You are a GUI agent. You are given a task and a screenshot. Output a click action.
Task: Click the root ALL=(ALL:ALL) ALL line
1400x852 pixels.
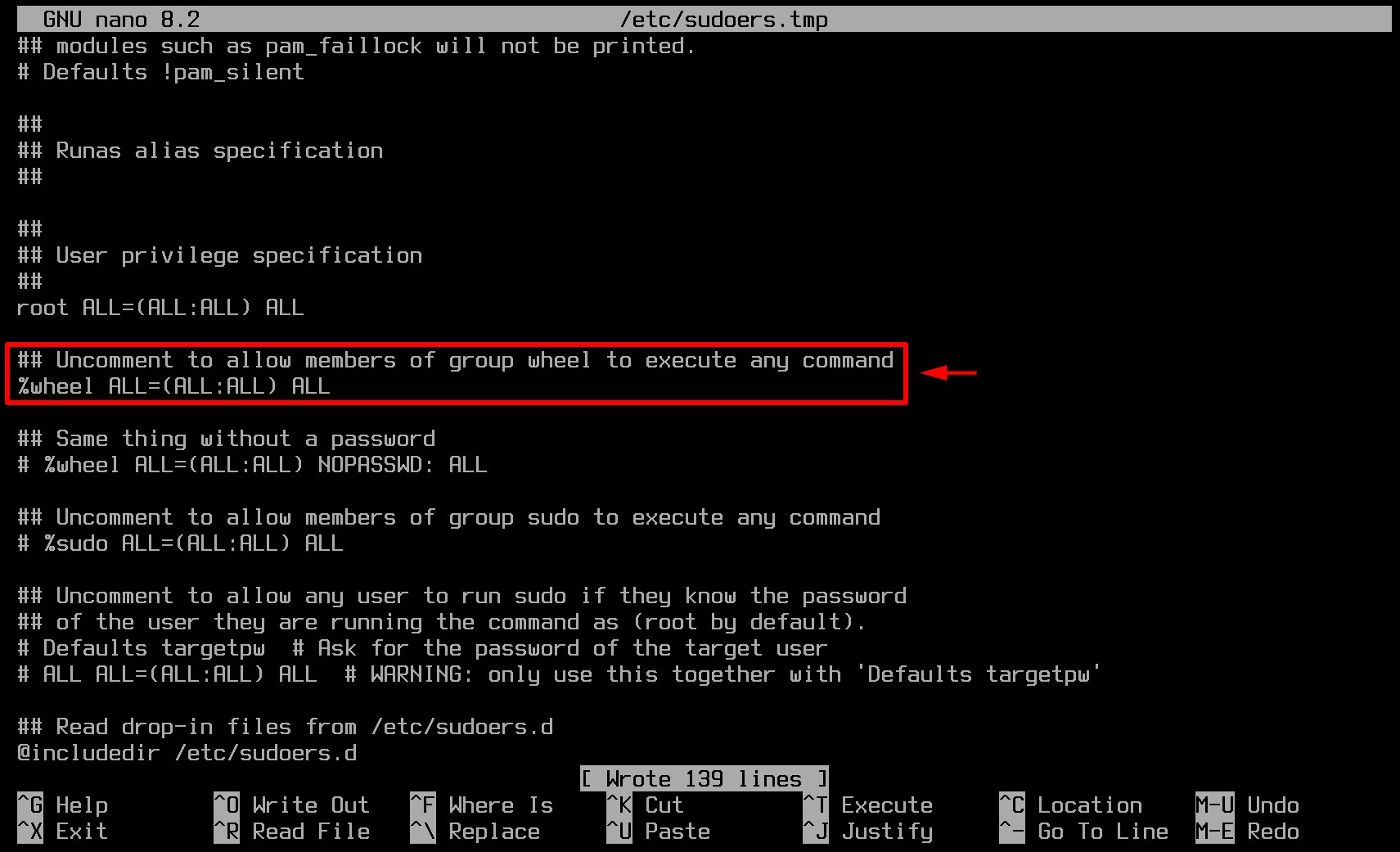pyautogui.click(x=161, y=308)
